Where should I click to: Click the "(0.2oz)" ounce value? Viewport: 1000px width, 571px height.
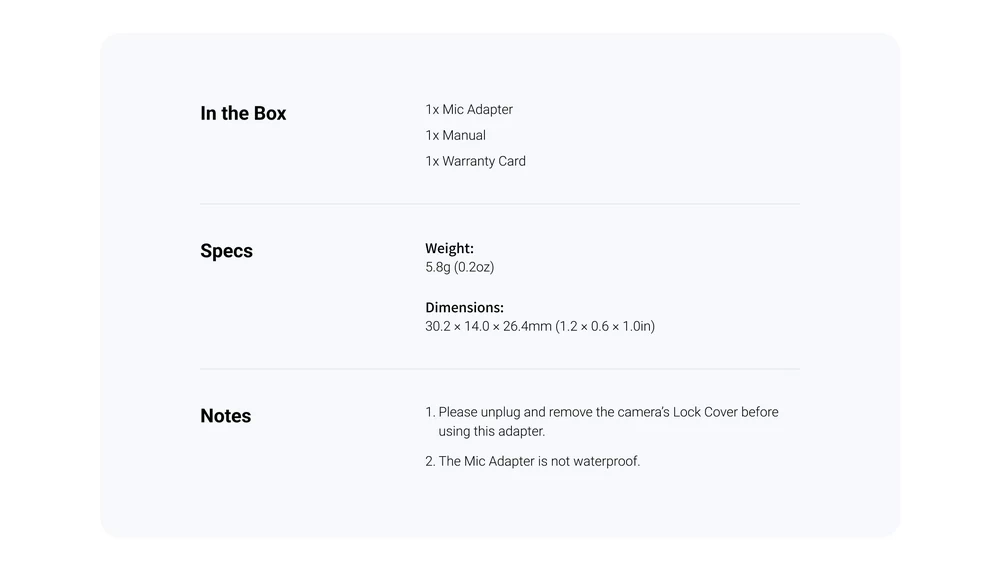[x=475, y=268]
